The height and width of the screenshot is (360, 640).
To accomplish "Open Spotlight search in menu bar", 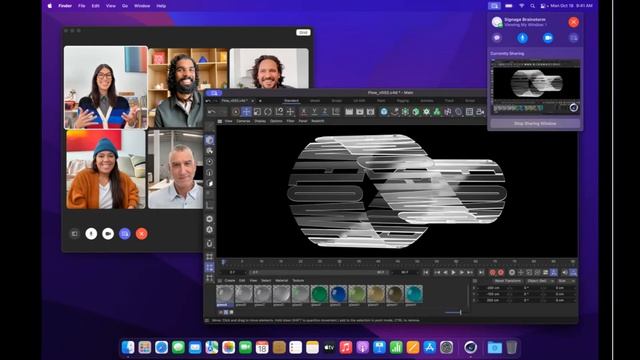I will tap(532, 6).
